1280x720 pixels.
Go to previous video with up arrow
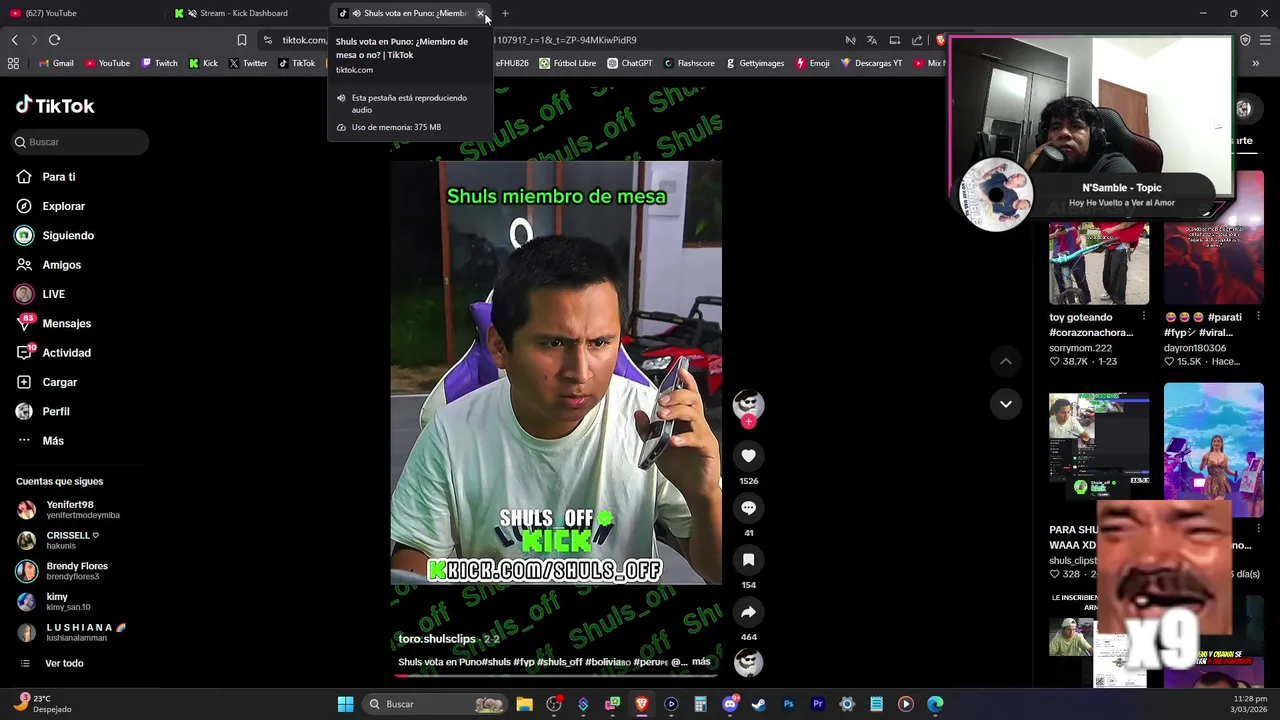[1006, 361]
